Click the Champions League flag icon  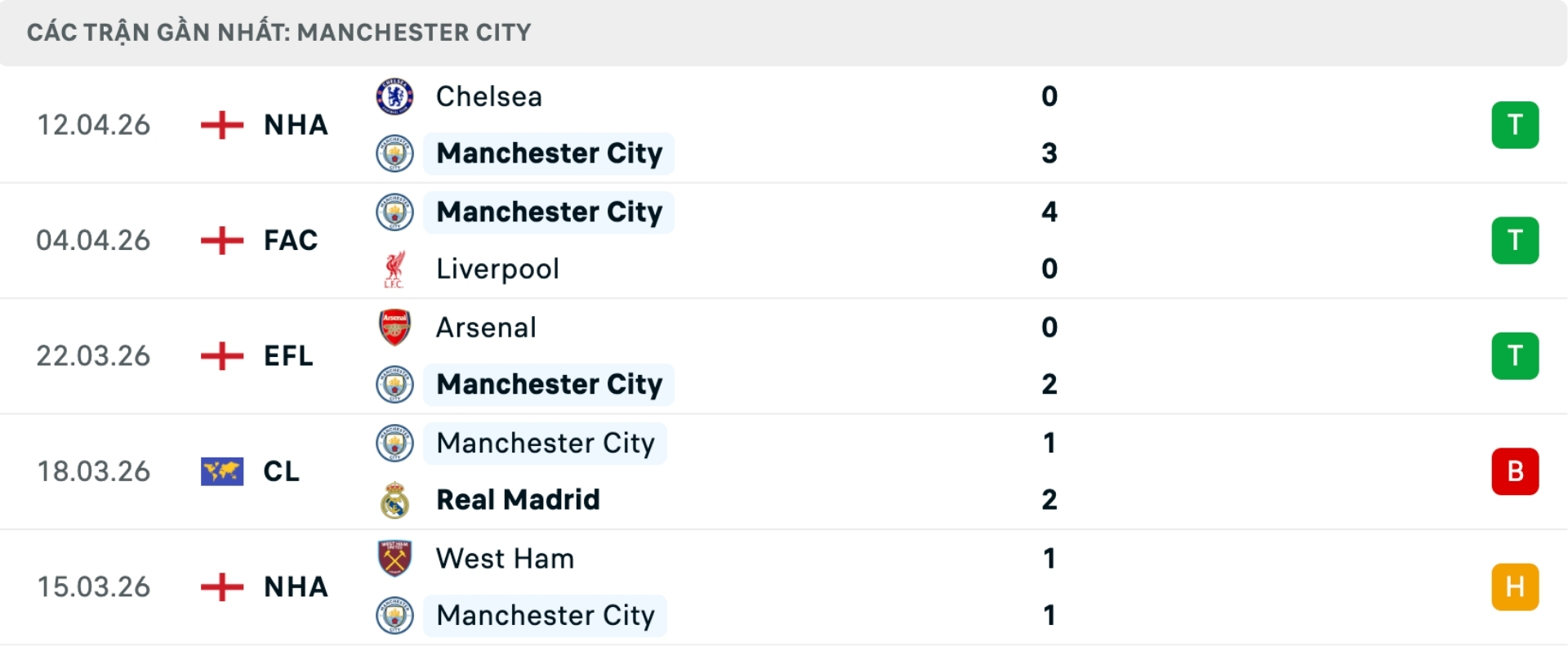222,471
